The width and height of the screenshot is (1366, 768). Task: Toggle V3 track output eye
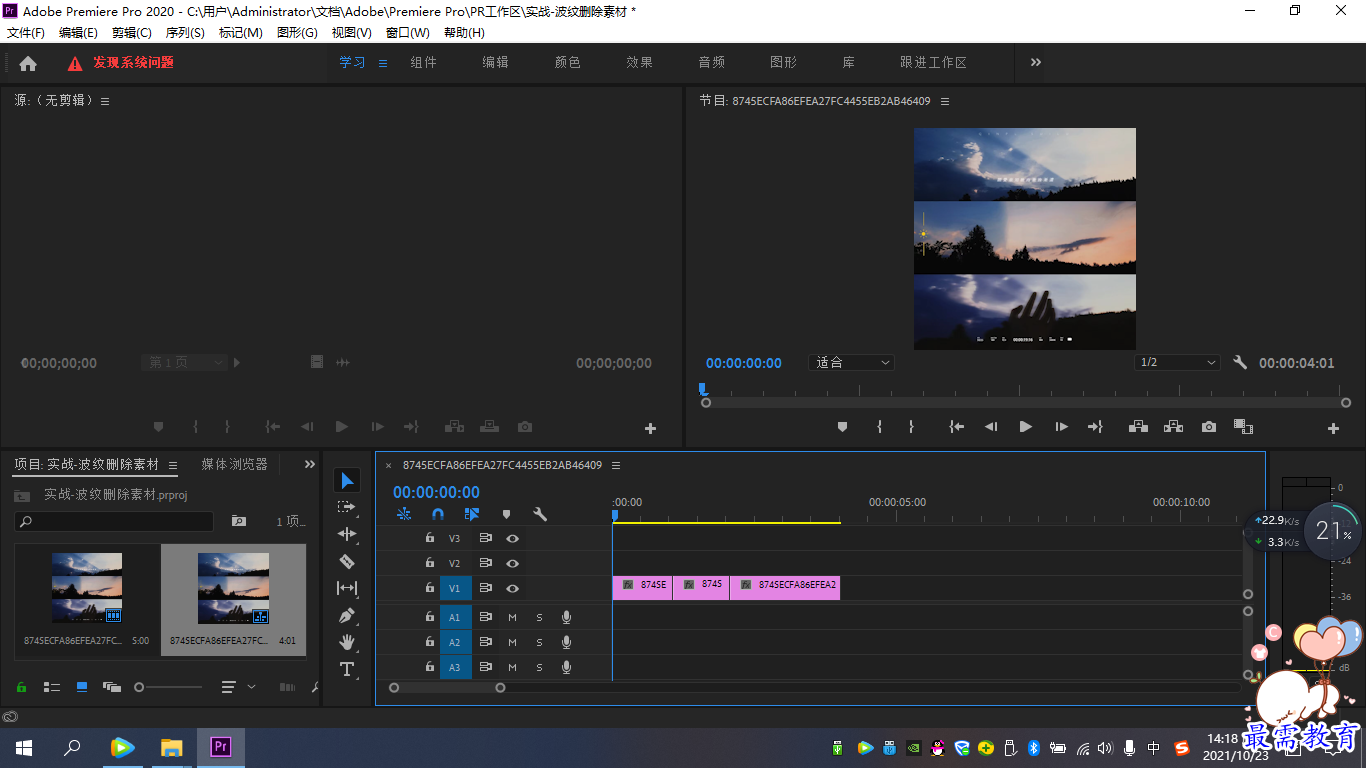pyautogui.click(x=512, y=538)
